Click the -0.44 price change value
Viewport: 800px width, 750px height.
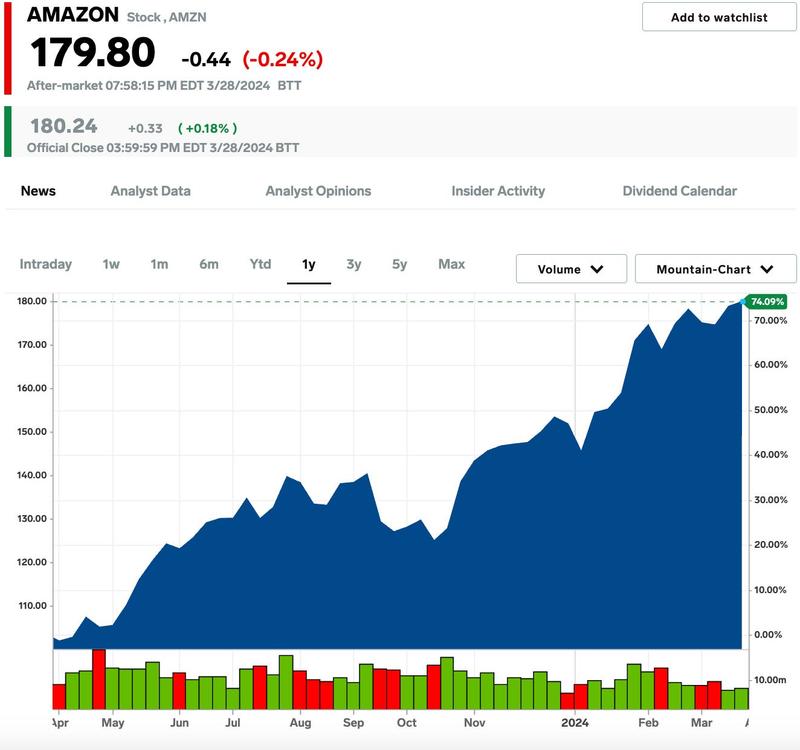point(206,60)
